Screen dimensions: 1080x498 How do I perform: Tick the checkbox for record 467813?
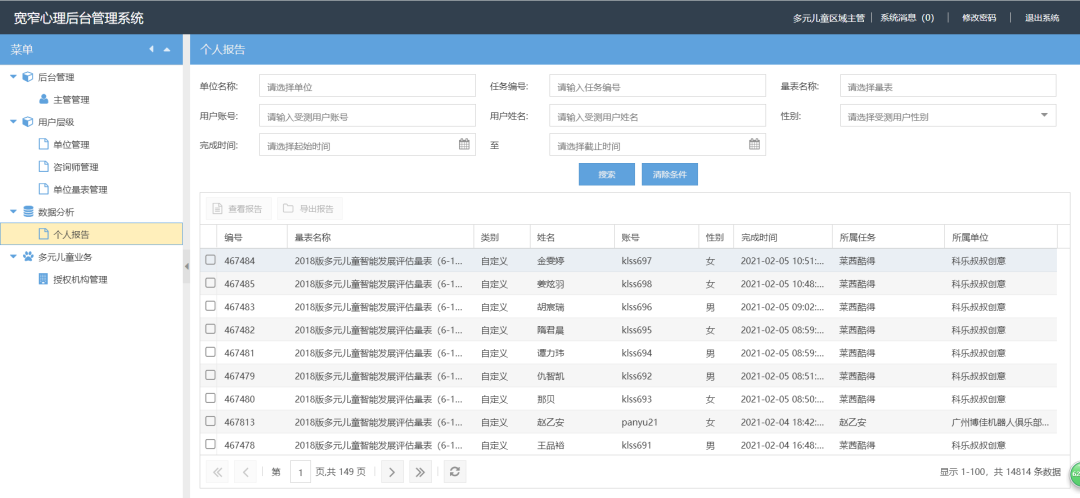[210, 421]
